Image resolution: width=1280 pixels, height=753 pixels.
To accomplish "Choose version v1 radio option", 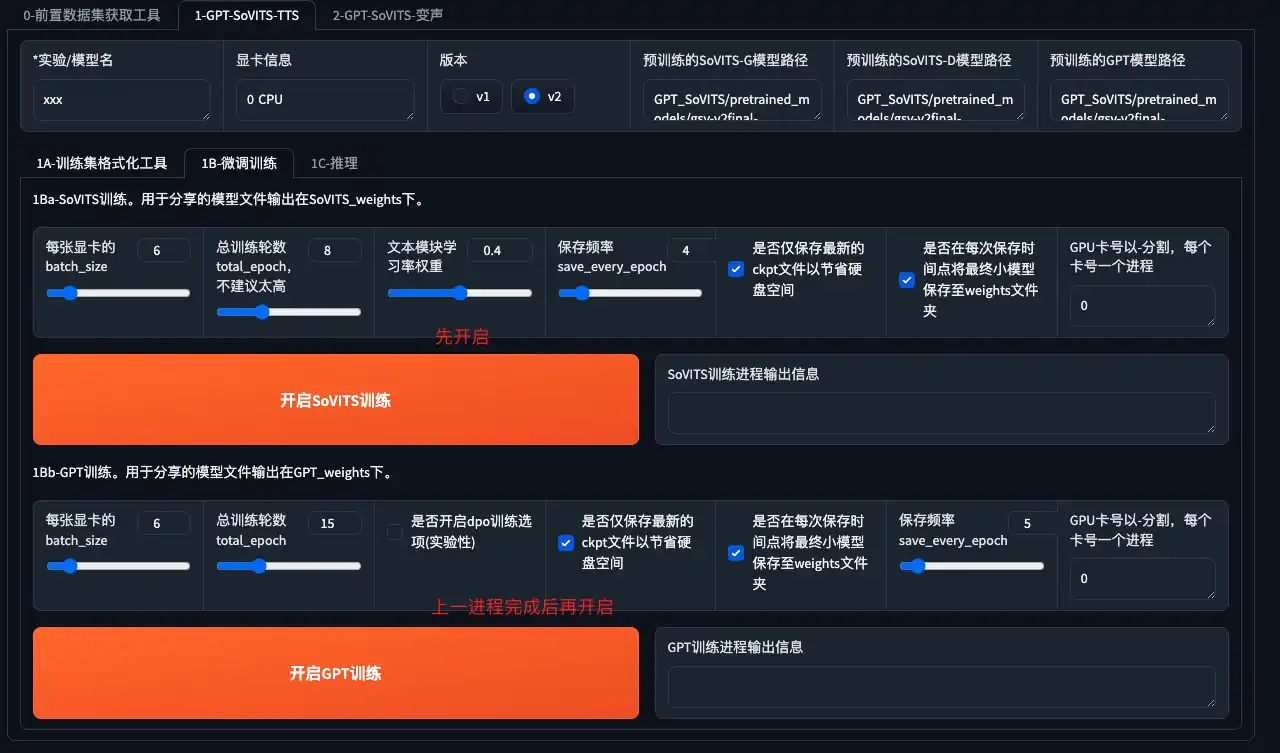I will (472, 97).
